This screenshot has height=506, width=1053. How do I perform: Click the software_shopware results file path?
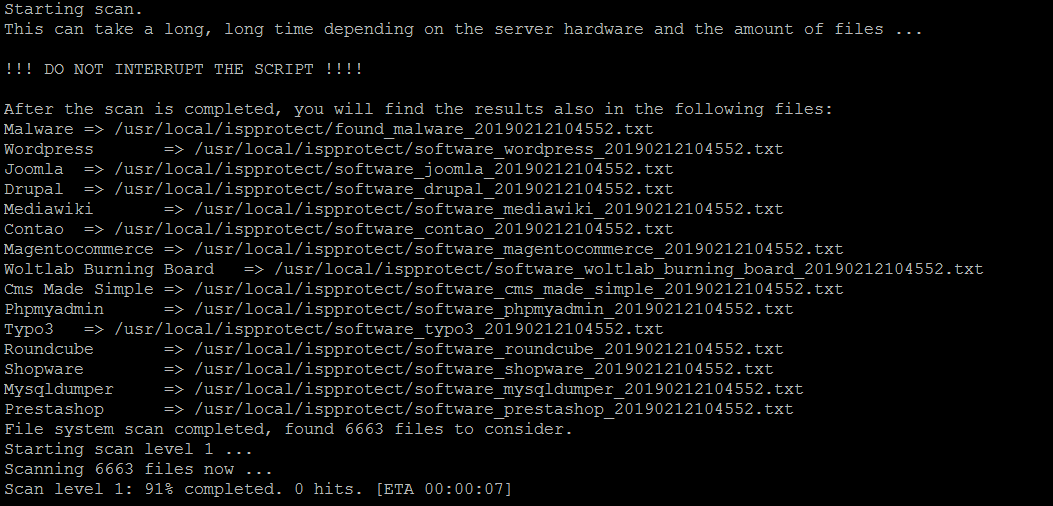coord(484,369)
